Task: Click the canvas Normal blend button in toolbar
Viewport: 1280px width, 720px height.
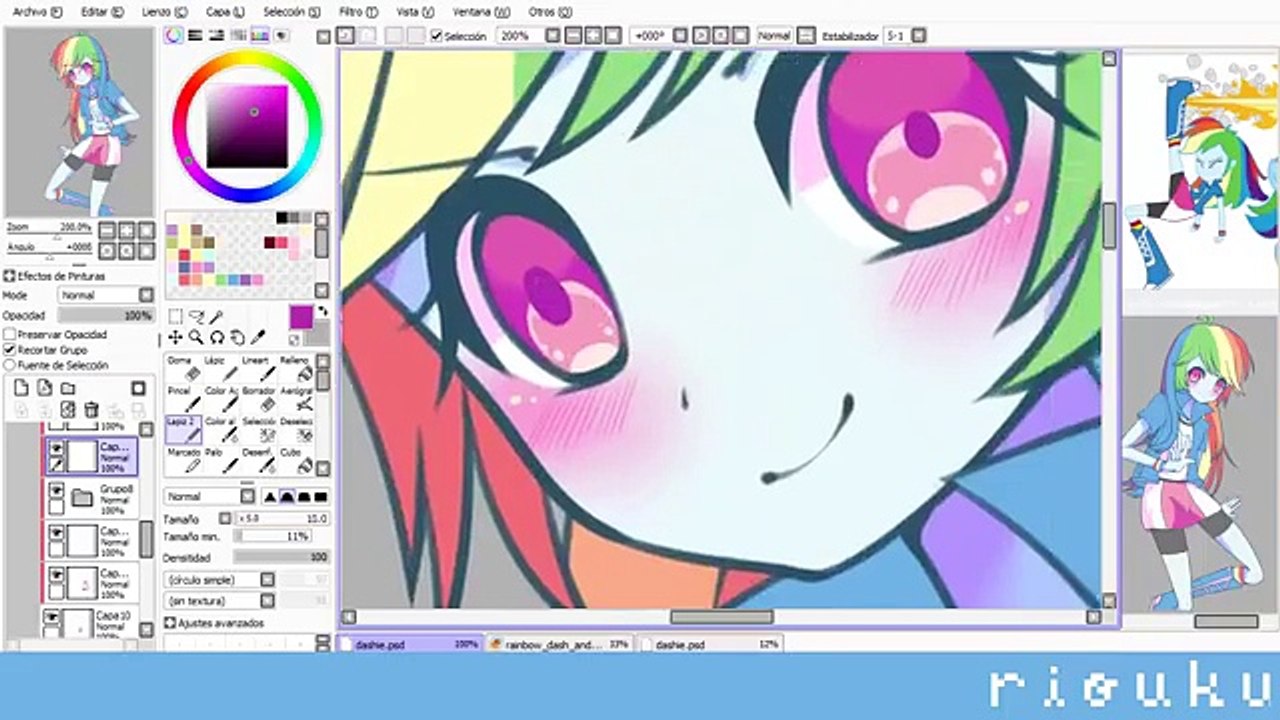Action: point(774,36)
